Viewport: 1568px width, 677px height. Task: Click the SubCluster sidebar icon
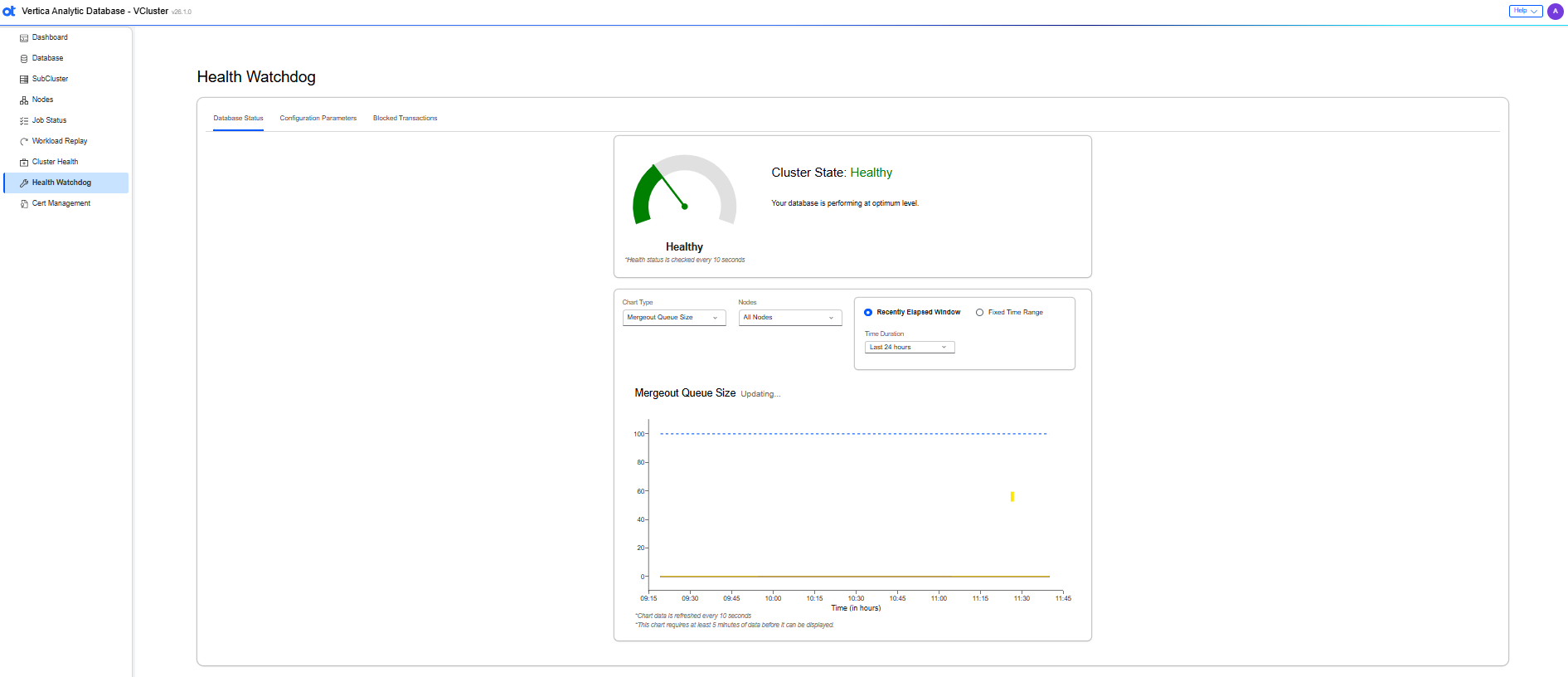(x=24, y=80)
